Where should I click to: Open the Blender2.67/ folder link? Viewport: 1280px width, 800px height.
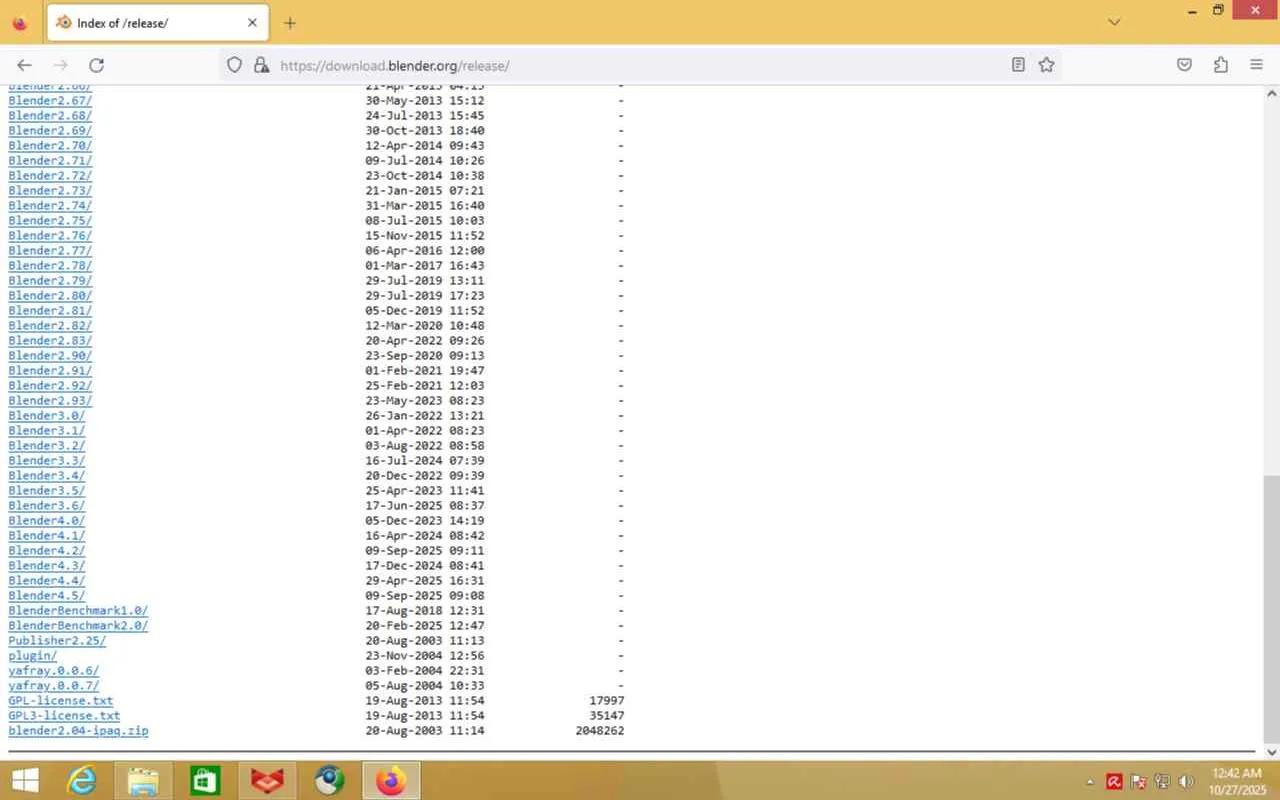[x=50, y=101]
